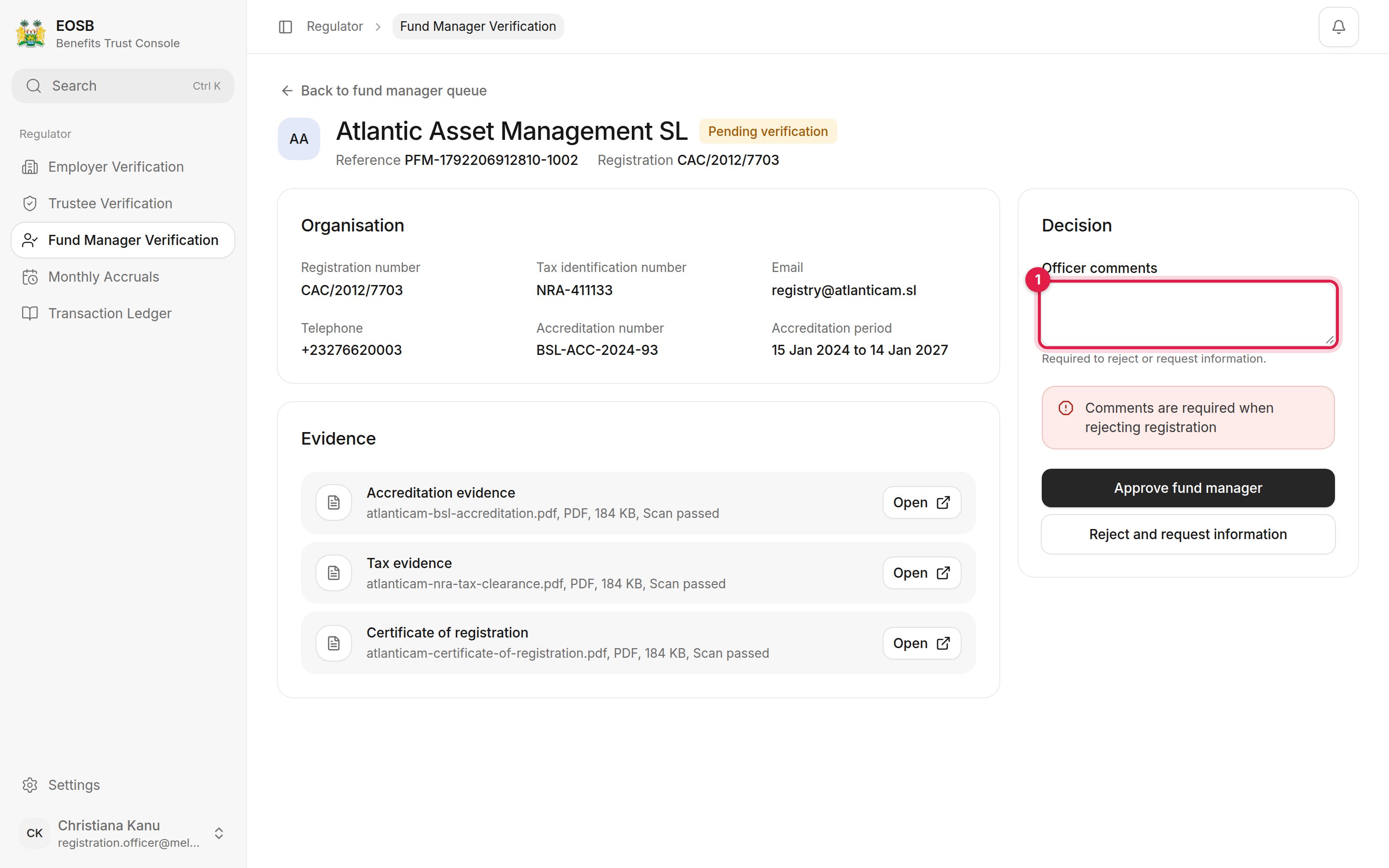Click the Fund Manager Verification user icon
The height and width of the screenshot is (868, 1389).
click(30, 241)
